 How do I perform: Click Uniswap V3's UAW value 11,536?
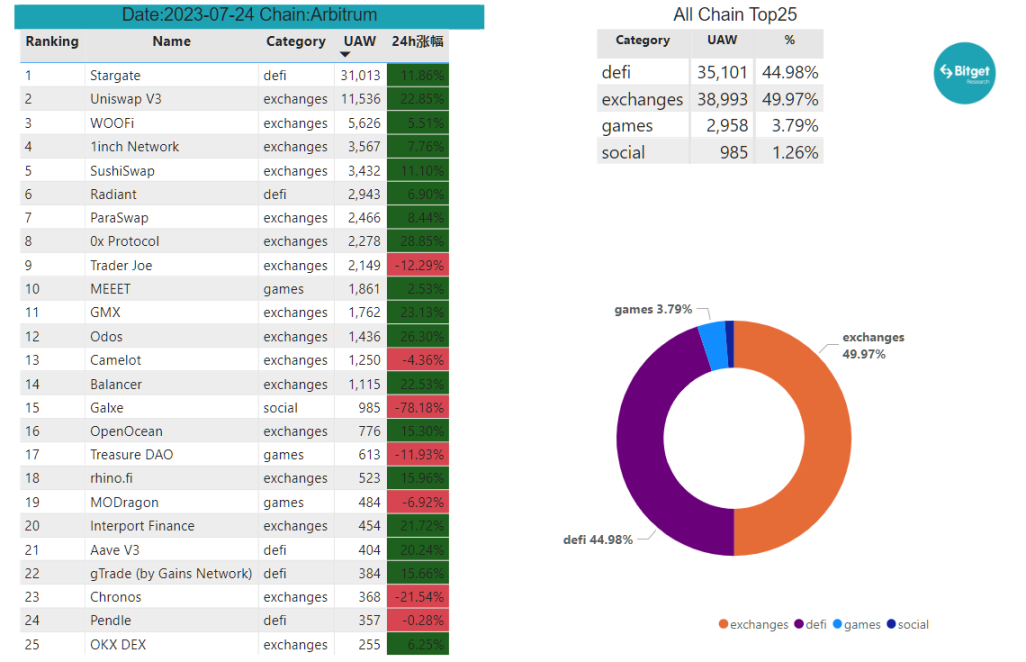point(361,99)
